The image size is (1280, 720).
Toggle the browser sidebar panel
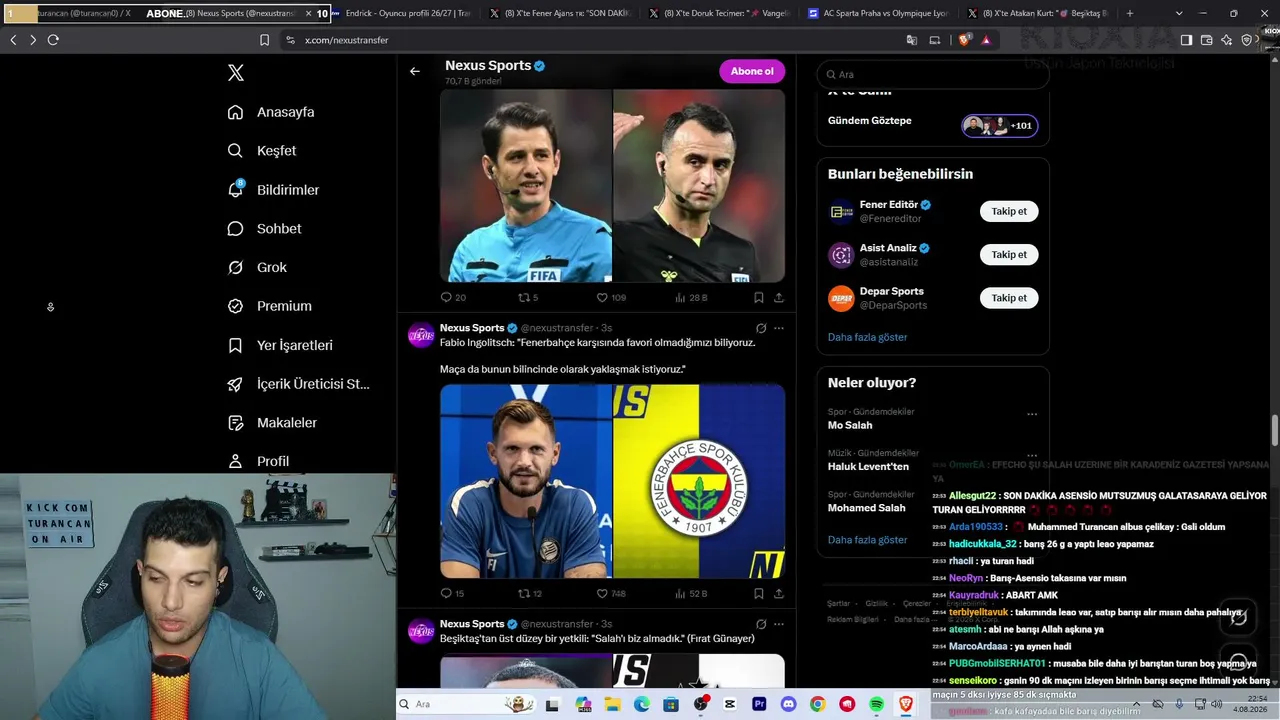click(1186, 40)
